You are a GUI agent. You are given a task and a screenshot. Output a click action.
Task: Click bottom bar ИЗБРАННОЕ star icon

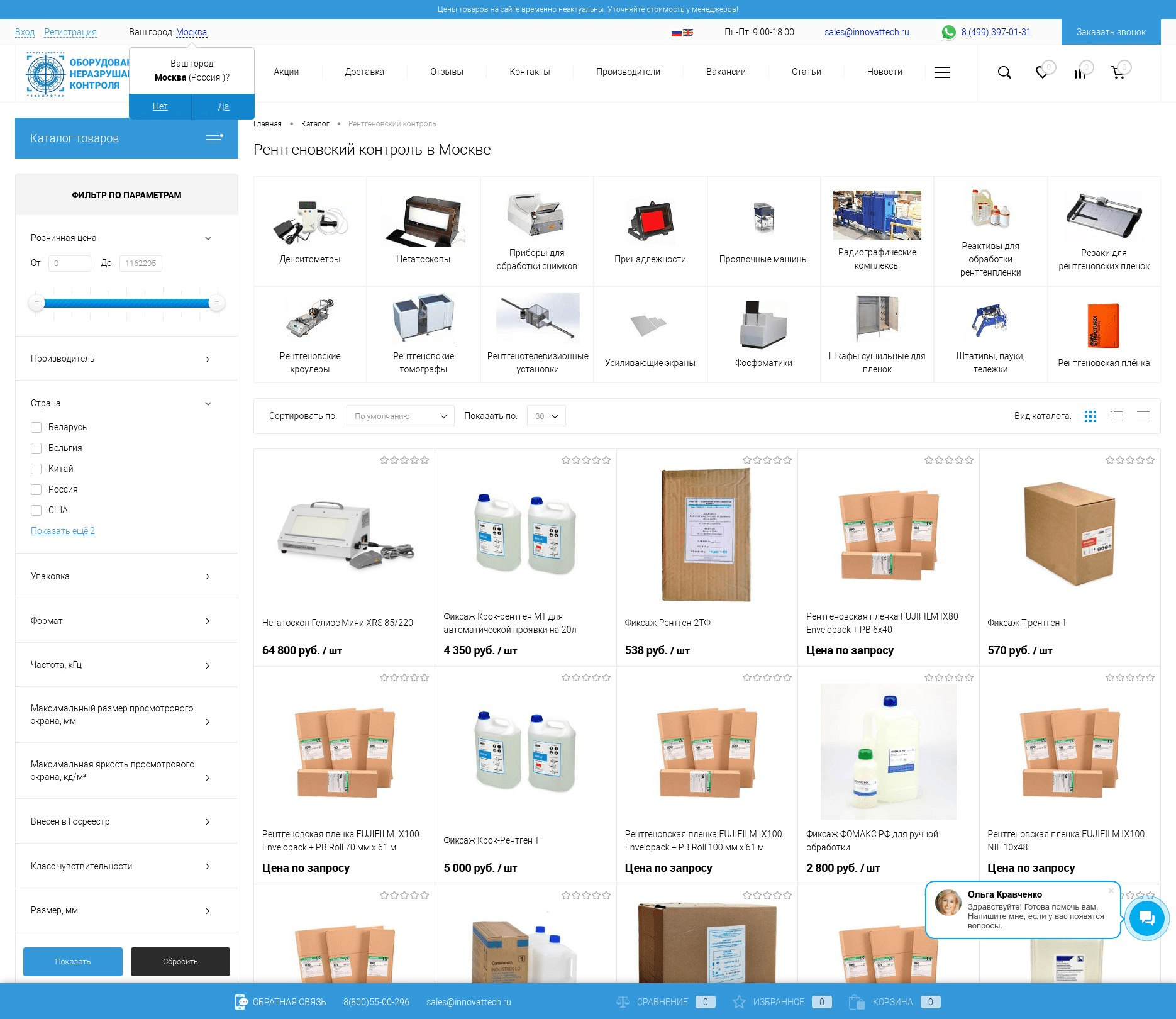click(739, 1002)
